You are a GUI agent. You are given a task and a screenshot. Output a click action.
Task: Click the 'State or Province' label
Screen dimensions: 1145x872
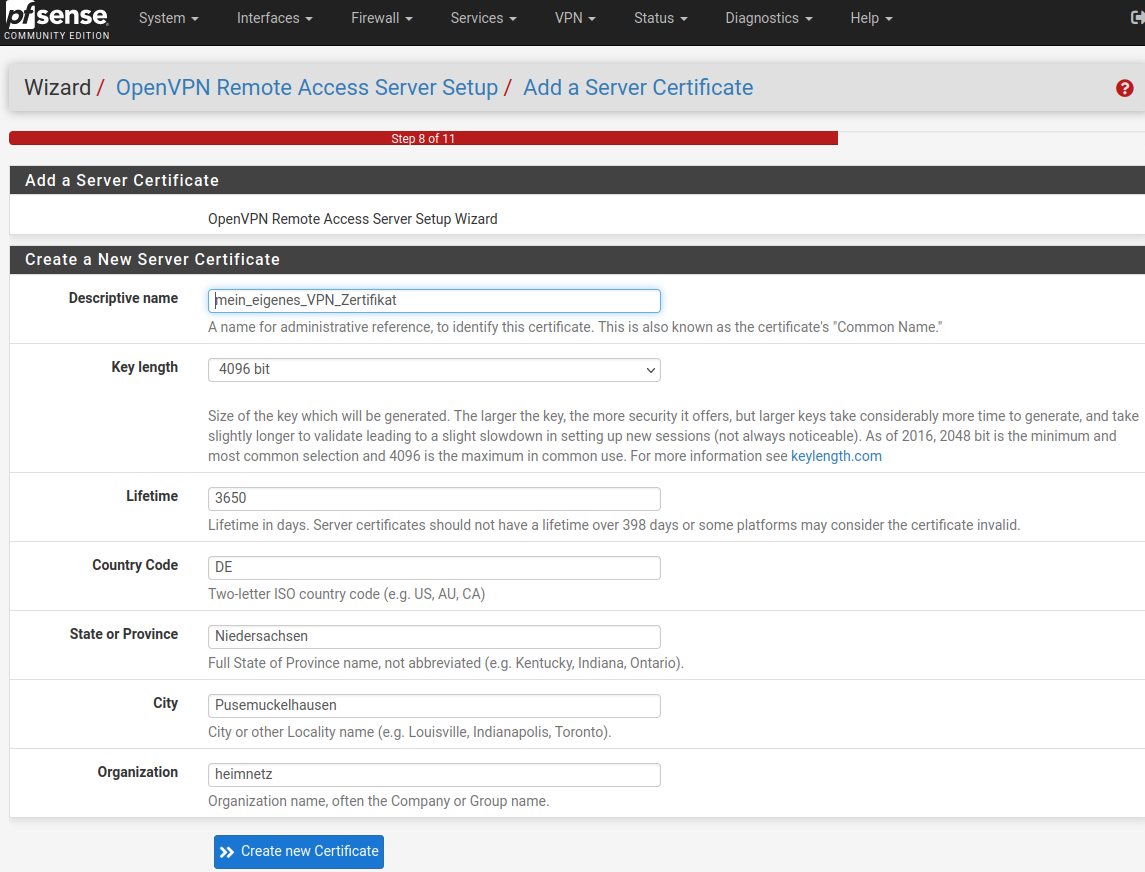tap(124, 634)
